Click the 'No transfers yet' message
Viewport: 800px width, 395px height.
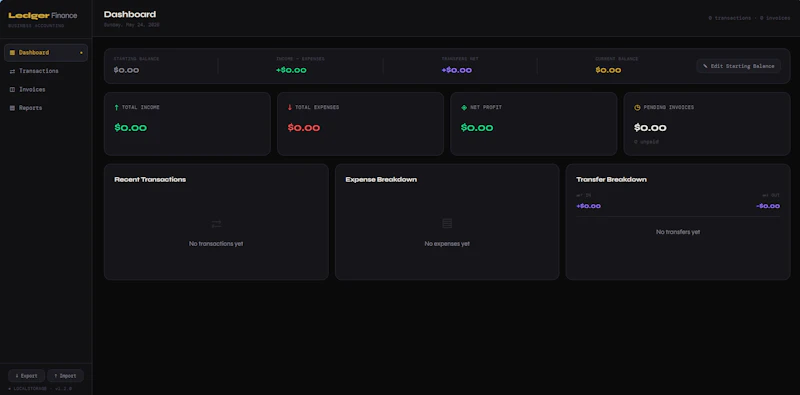tap(678, 232)
